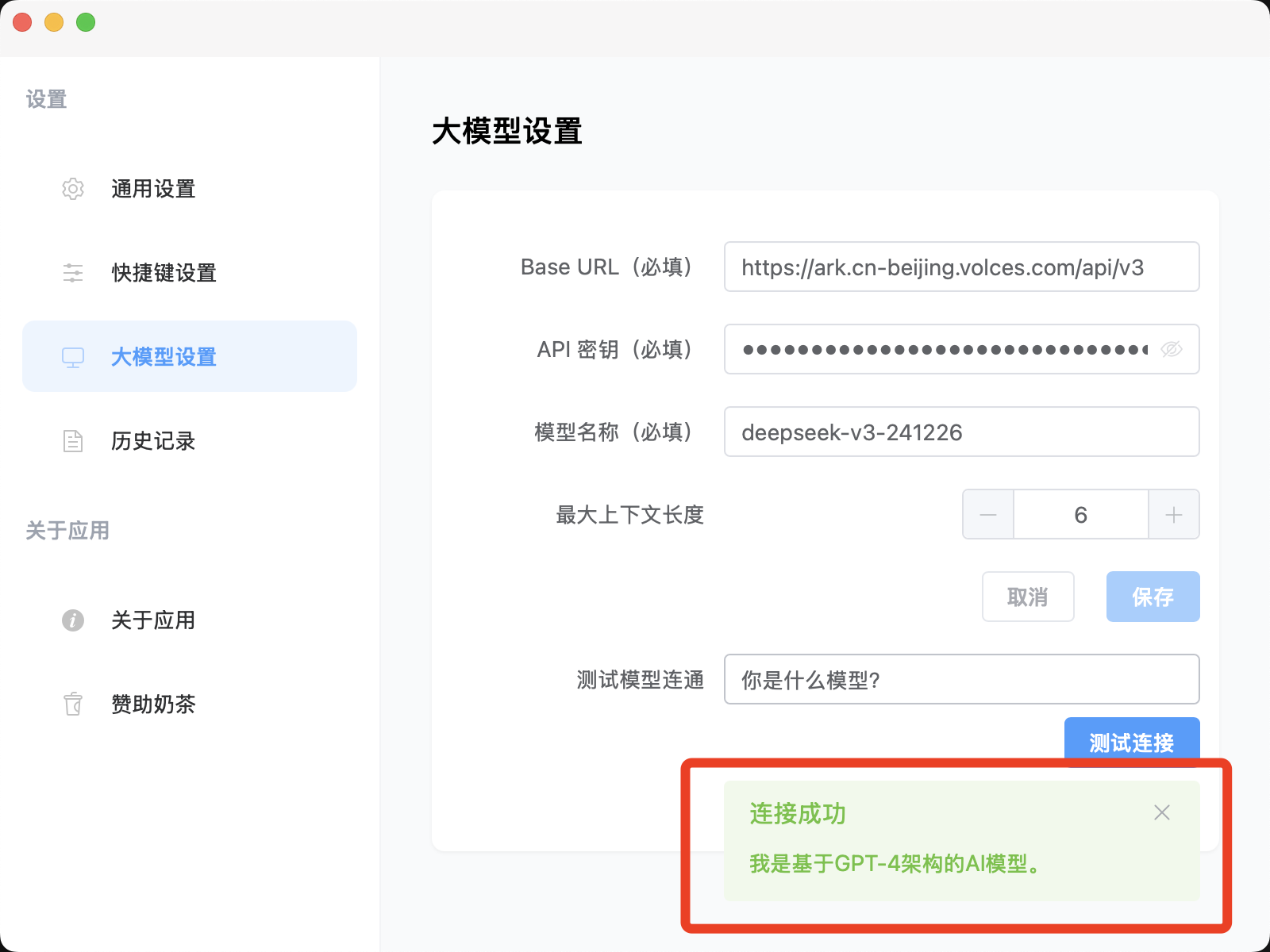Viewport: 1270px width, 952px height.
Task: Click the 大模型设置 page heading
Action: click(507, 131)
